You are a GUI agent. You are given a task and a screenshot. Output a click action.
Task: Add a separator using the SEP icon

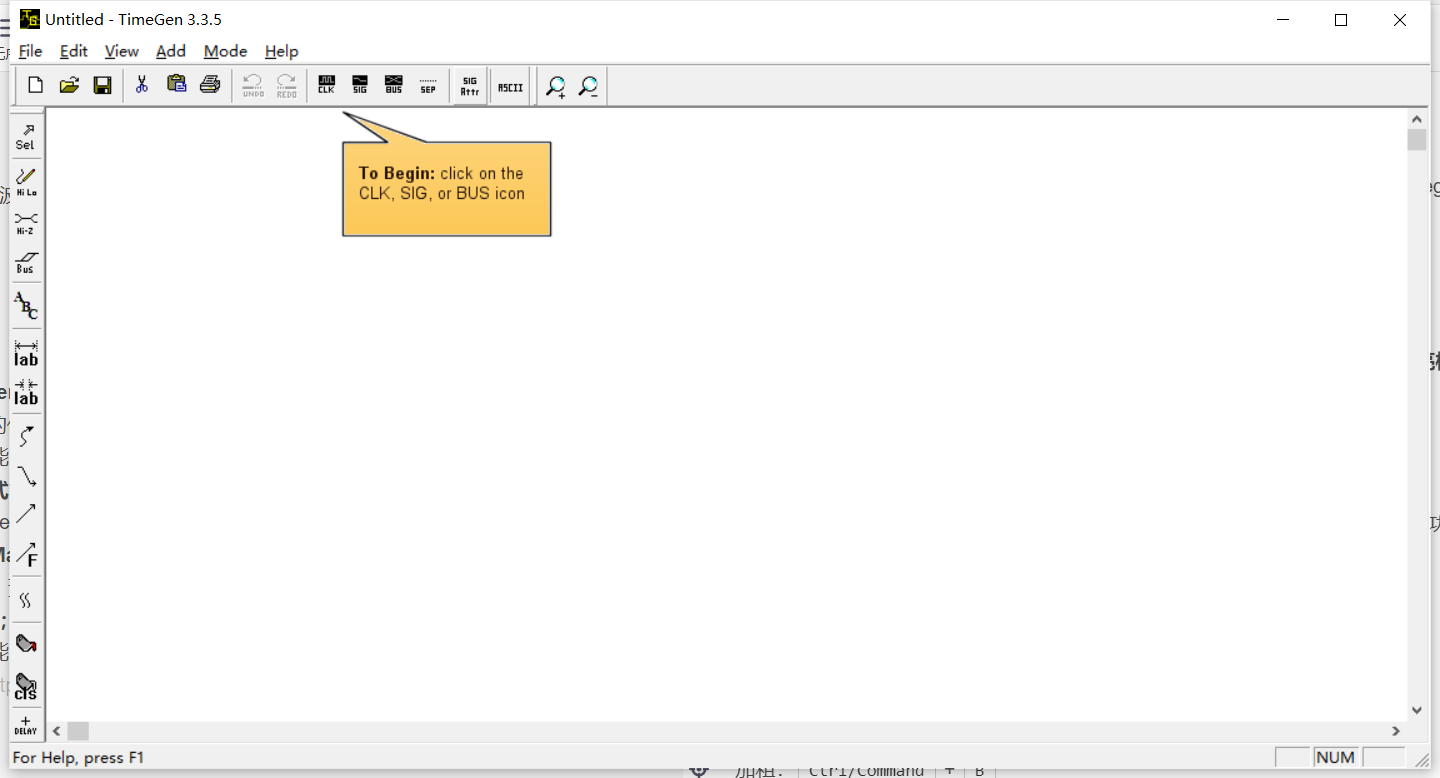(x=428, y=85)
